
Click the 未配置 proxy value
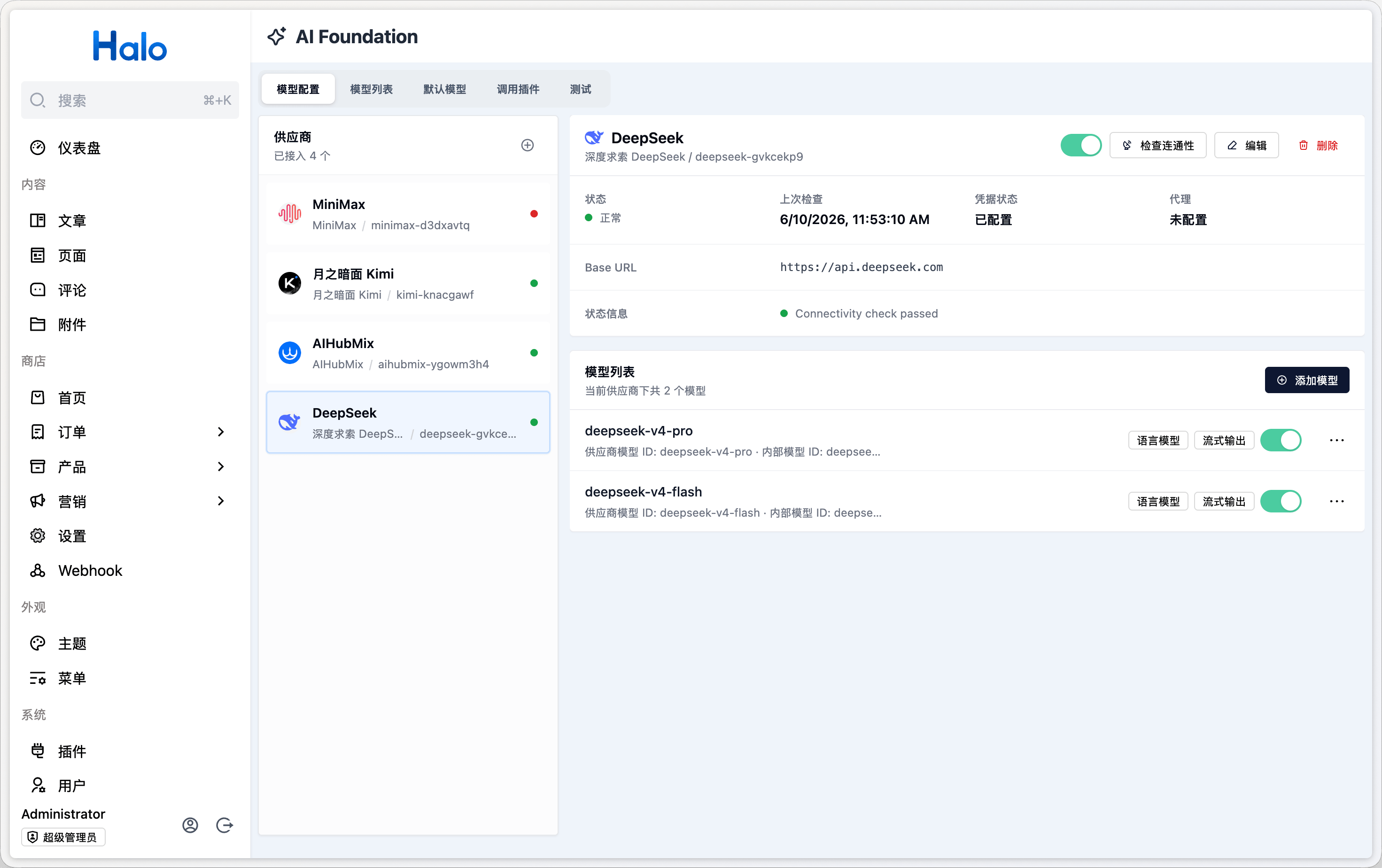(x=1188, y=220)
